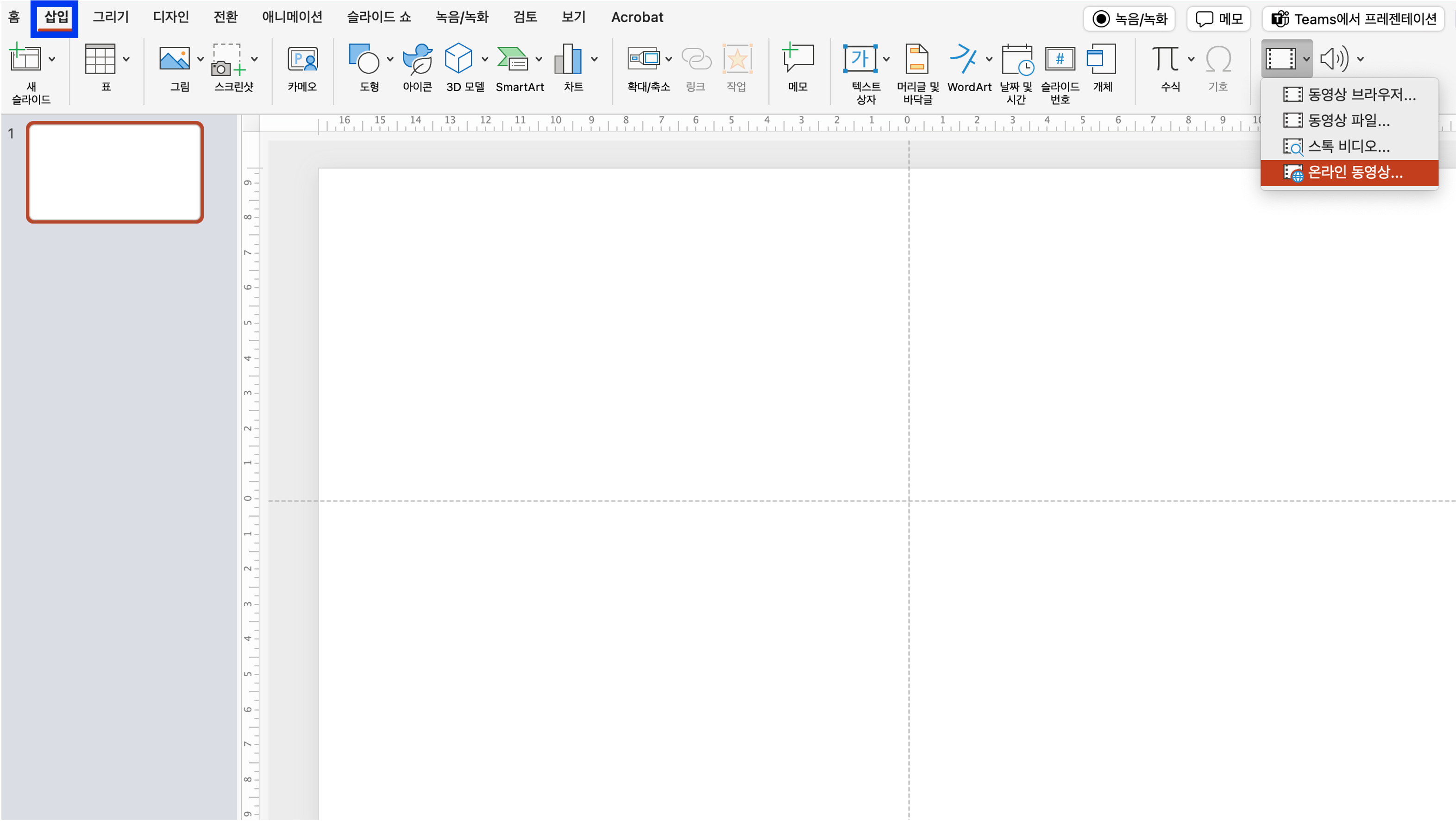Expand the Table (표) dropdown arrow

pyautogui.click(x=126, y=59)
